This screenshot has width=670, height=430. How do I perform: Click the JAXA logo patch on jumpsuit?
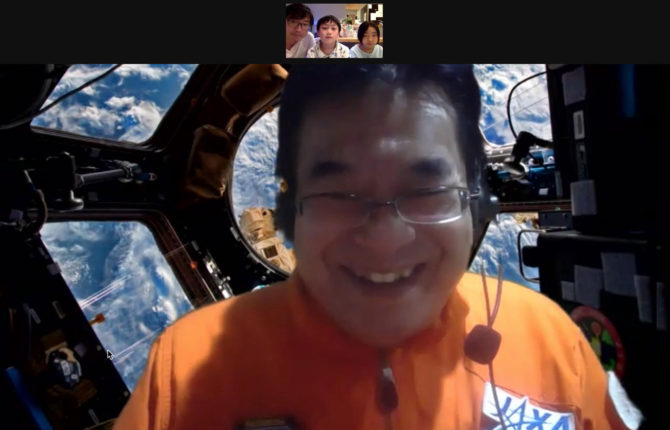[x=526, y=408]
